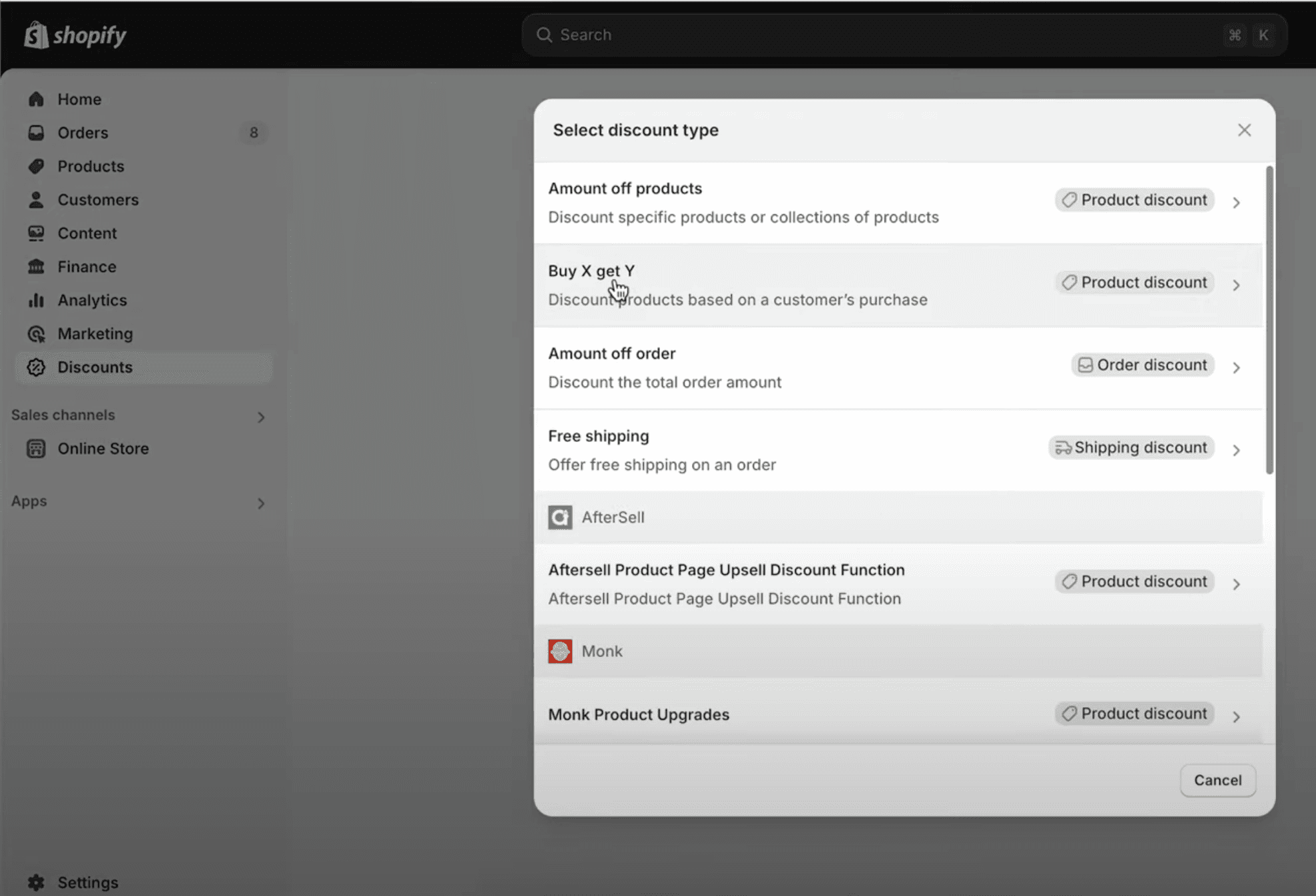This screenshot has height=896, width=1316.
Task: Open Monk Product Upgrades via its chevron
Action: coord(1236,716)
